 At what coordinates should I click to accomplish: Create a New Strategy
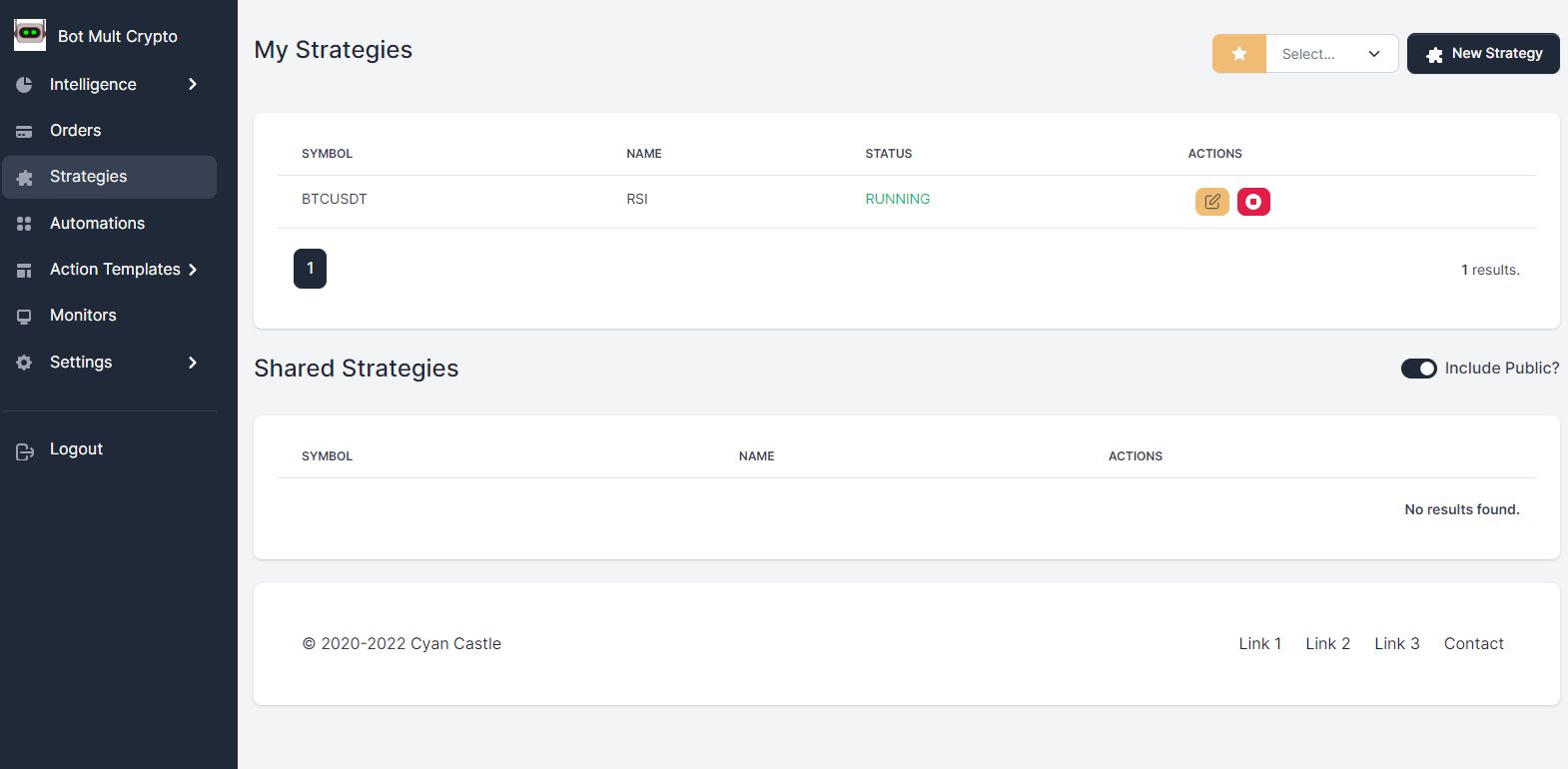tap(1483, 54)
